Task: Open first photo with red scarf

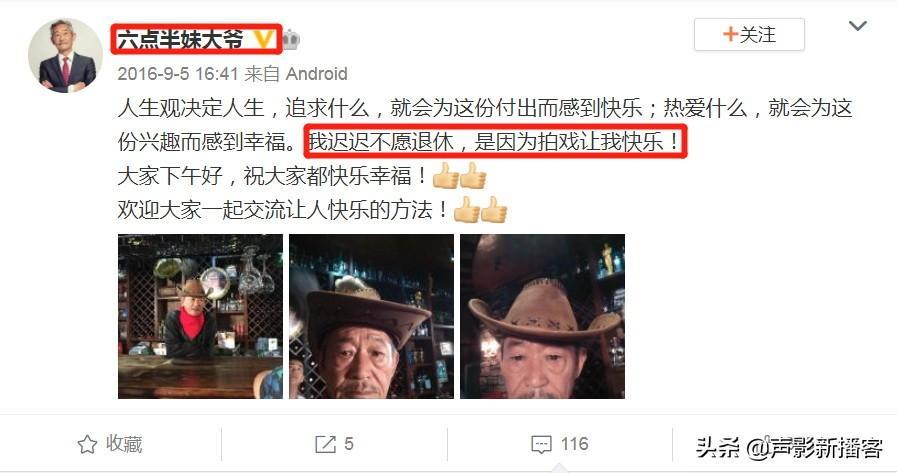Action: coord(200,316)
